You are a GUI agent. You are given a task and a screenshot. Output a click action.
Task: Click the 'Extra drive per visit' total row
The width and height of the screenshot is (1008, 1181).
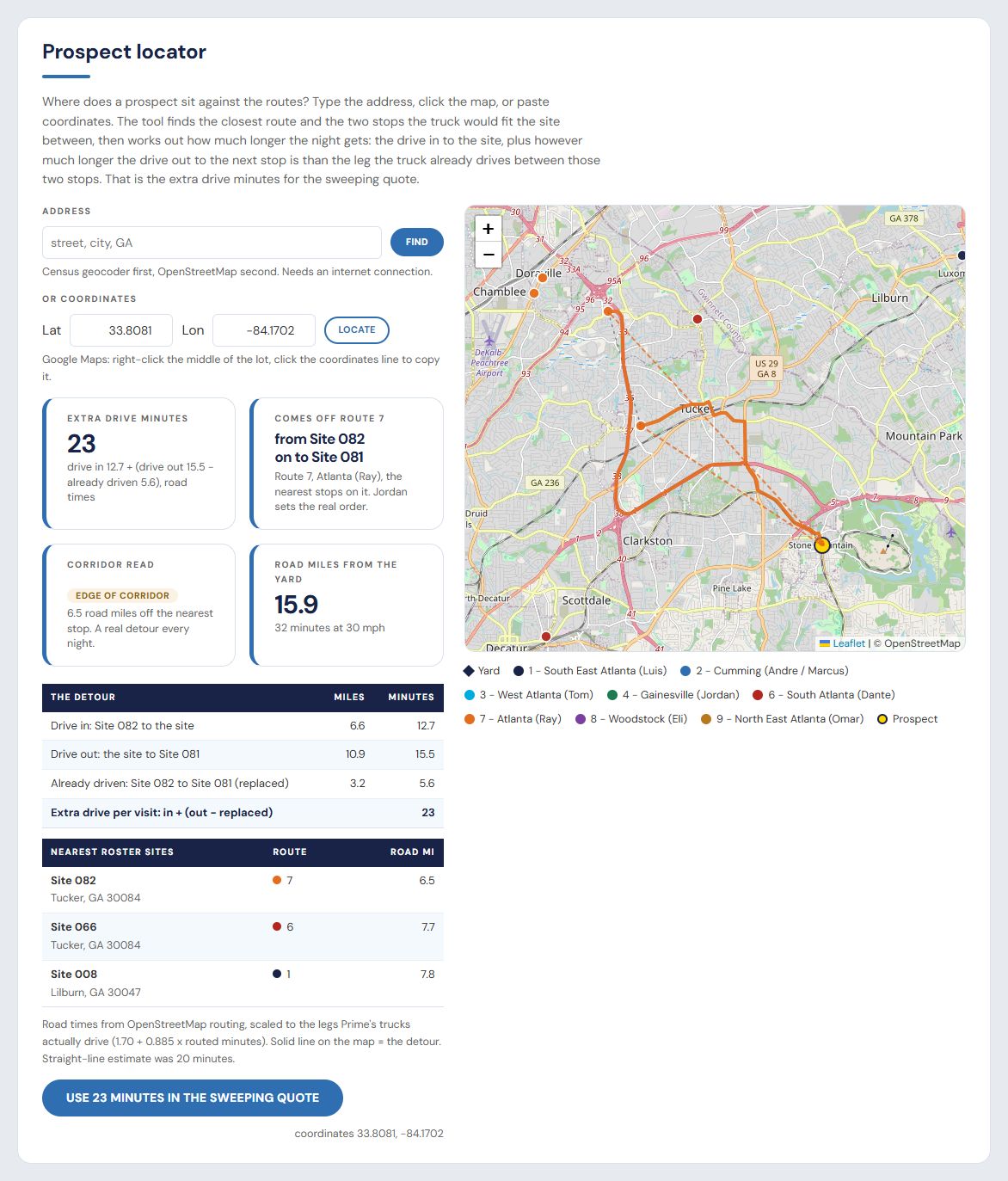(243, 813)
